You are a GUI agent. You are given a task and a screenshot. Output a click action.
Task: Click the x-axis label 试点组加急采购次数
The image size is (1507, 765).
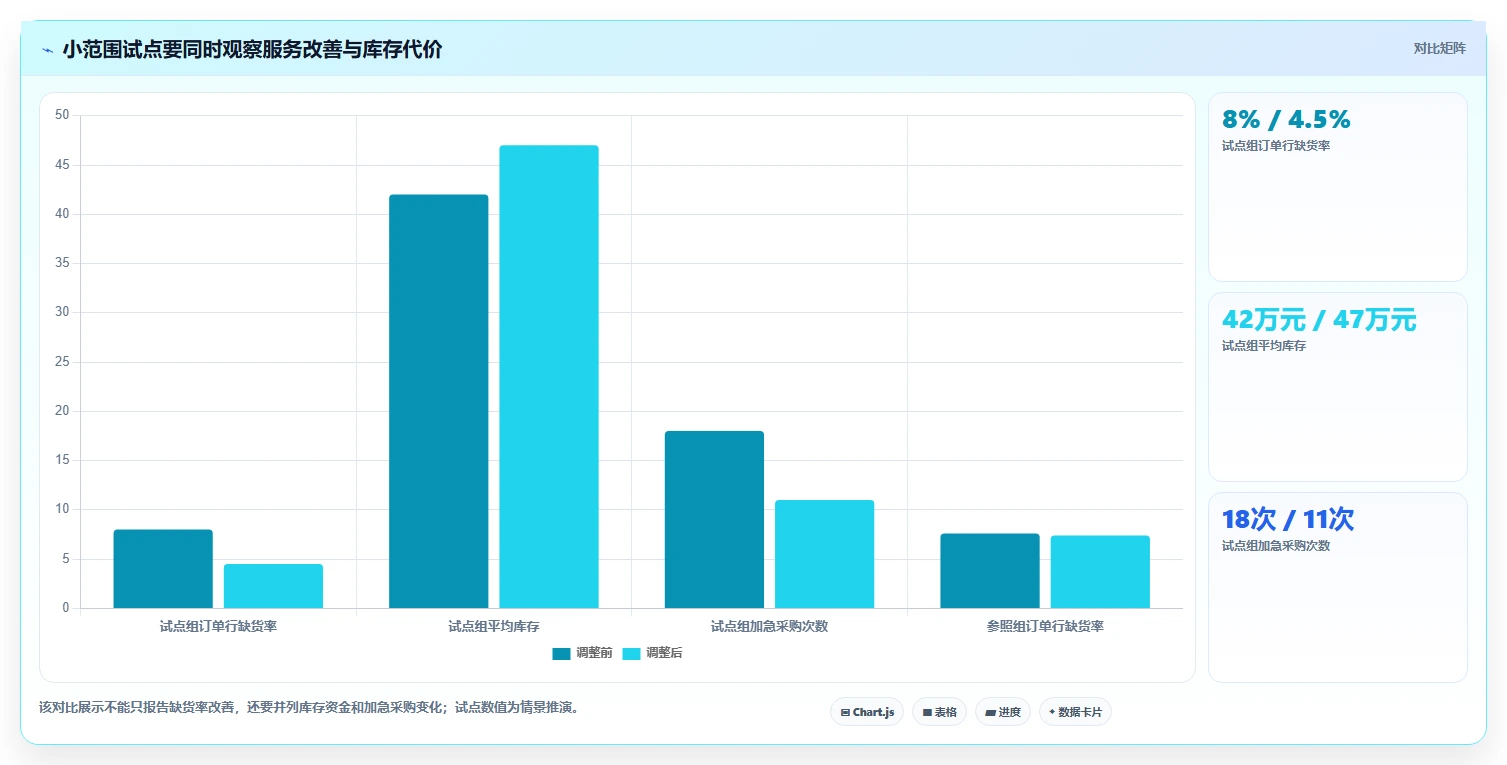(769, 627)
